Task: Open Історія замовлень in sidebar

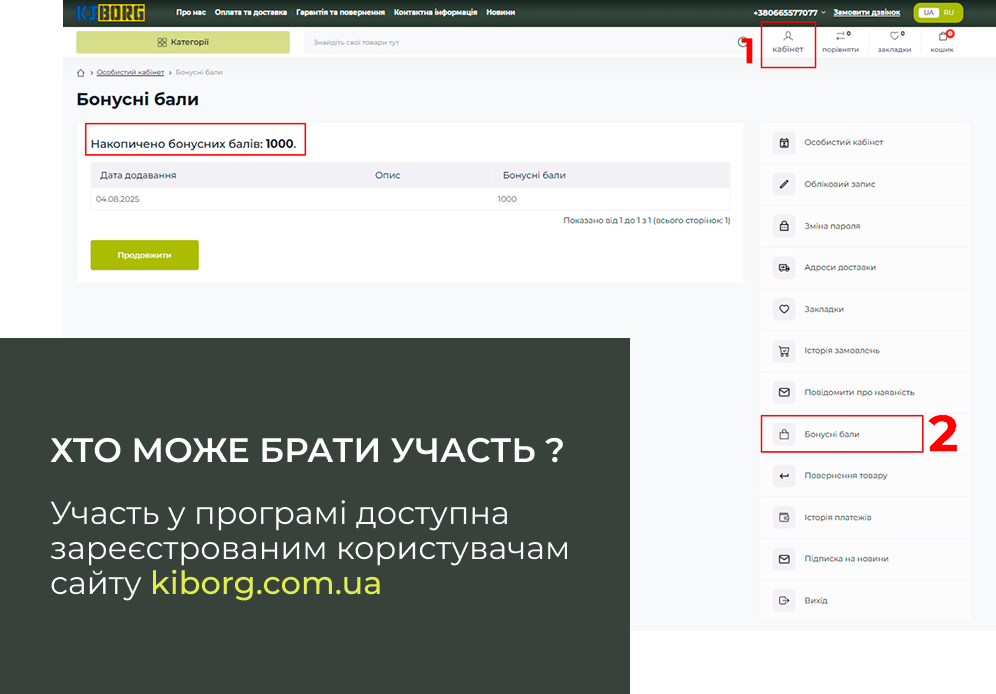Action: pos(841,351)
